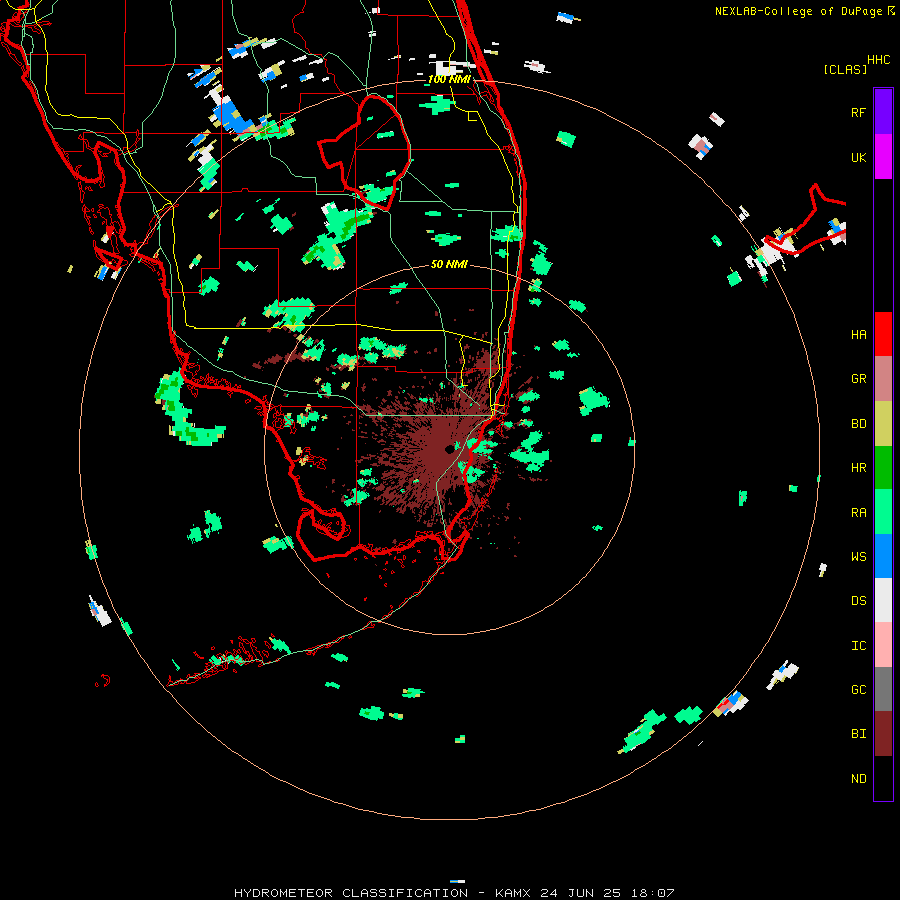
Task: Click the BD legend label
Action: 858,424
